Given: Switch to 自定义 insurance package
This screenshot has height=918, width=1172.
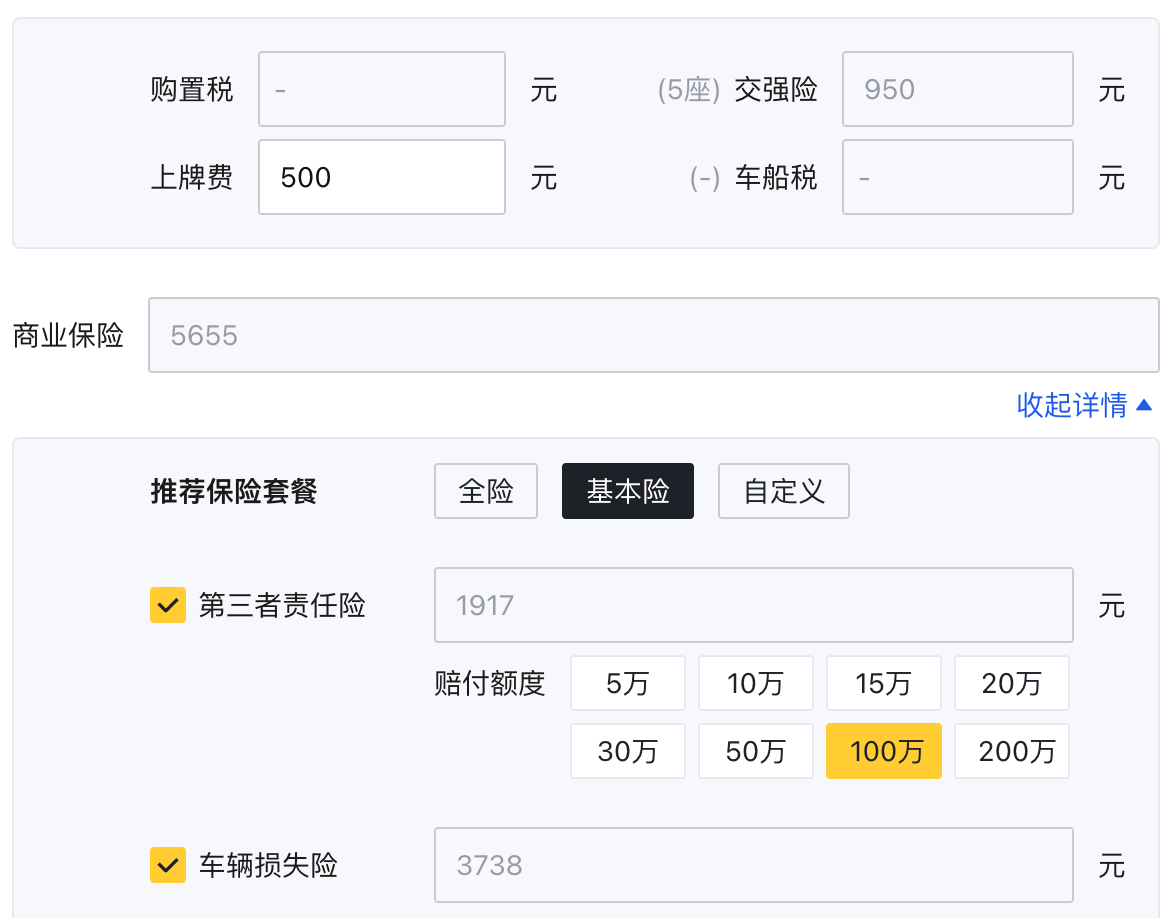Looking at the screenshot, I should (784, 491).
